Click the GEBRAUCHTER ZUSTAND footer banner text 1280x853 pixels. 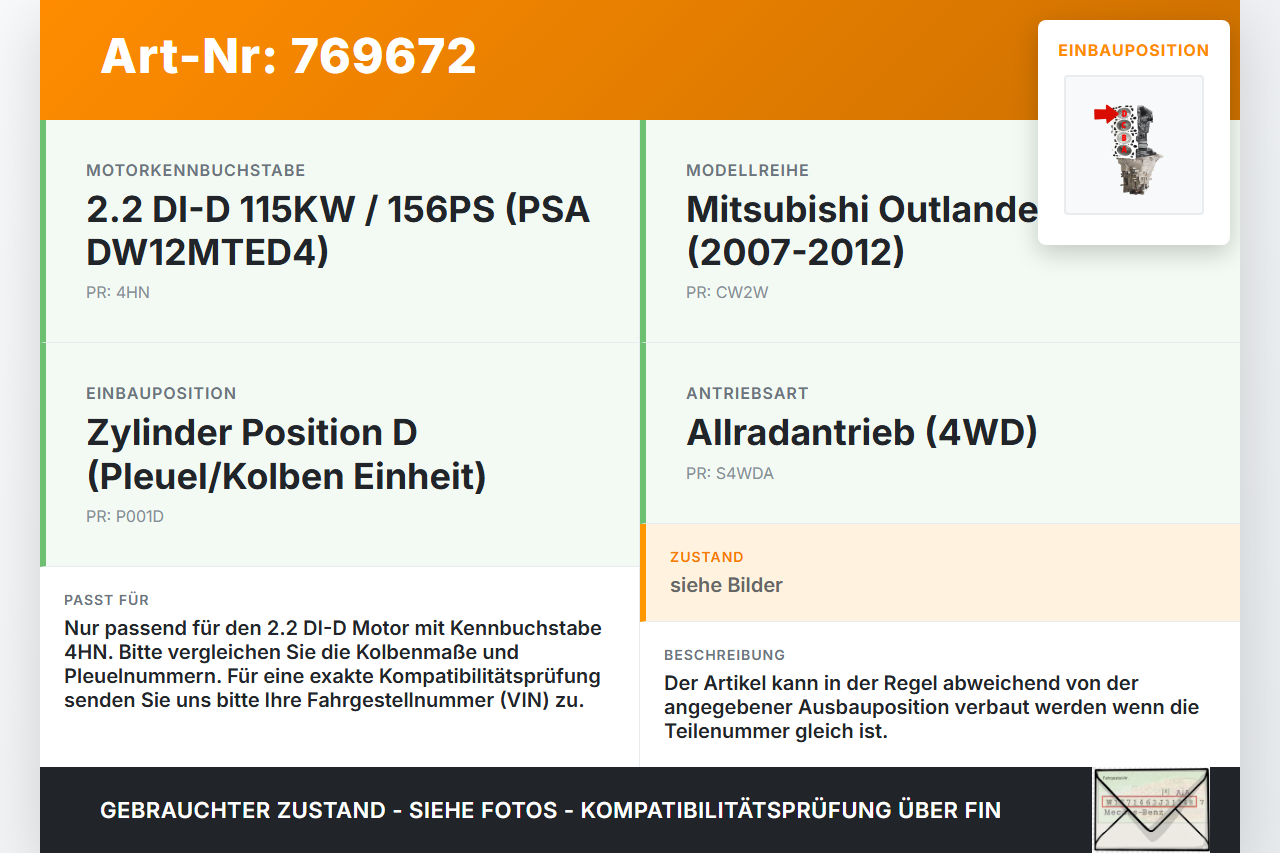550,810
